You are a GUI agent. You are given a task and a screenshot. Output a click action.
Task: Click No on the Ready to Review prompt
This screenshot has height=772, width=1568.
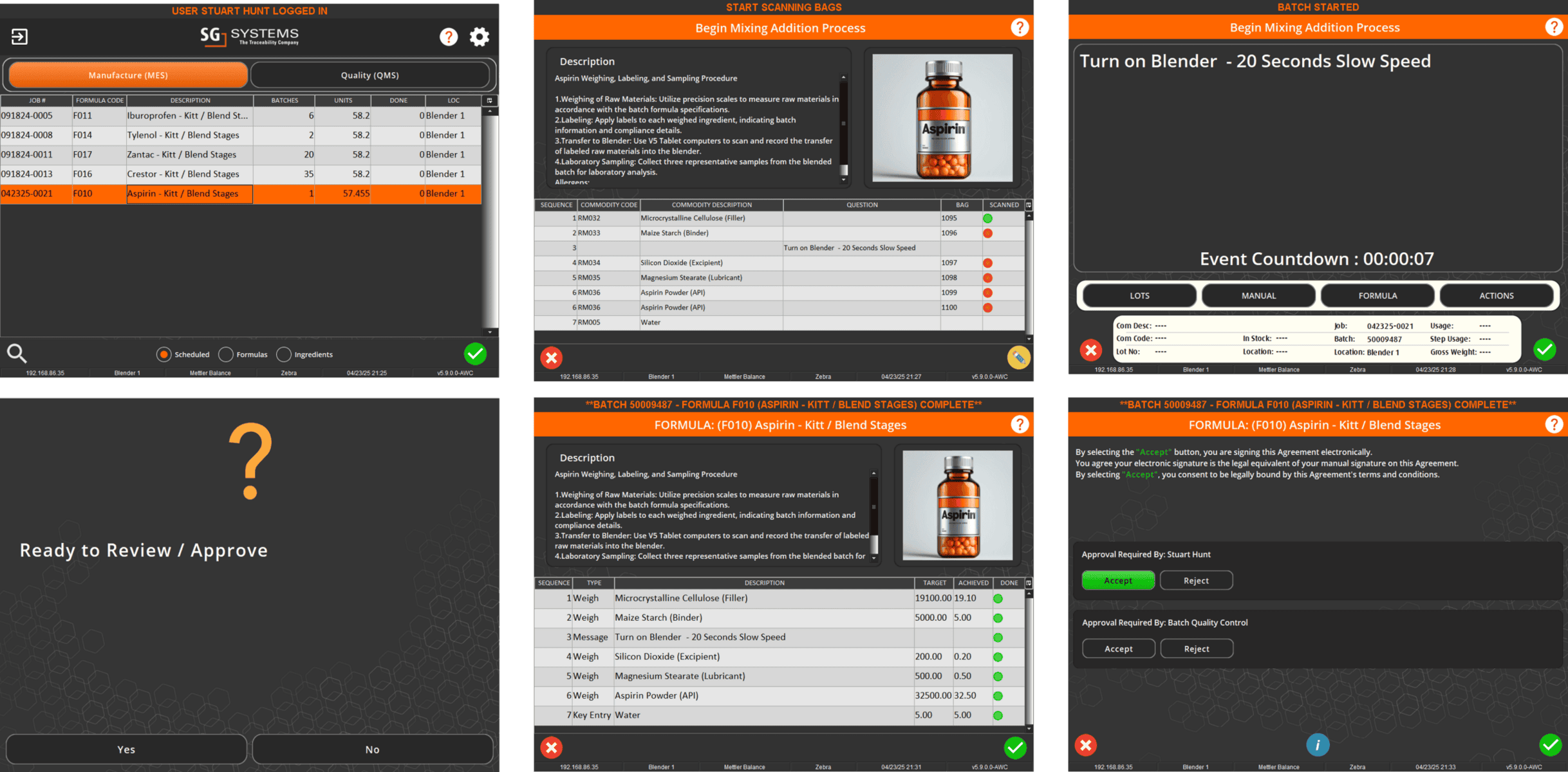coord(372,749)
